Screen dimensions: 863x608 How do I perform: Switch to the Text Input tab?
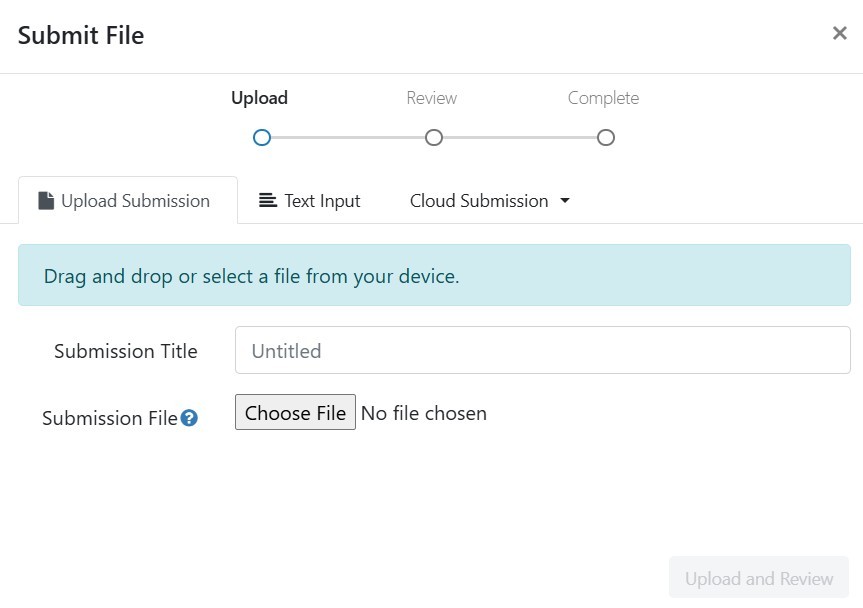click(x=310, y=201)
